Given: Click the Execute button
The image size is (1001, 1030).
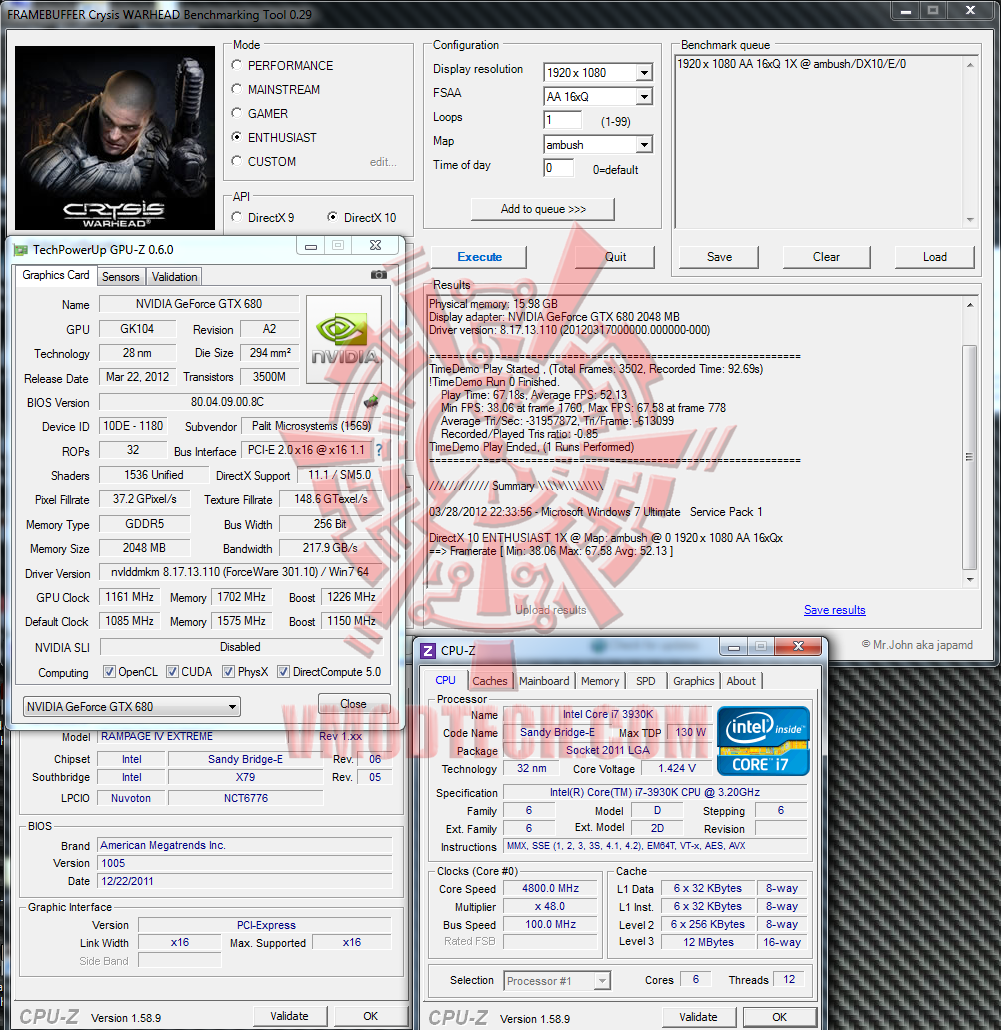Looking at the screenshot, I should 479,257.
